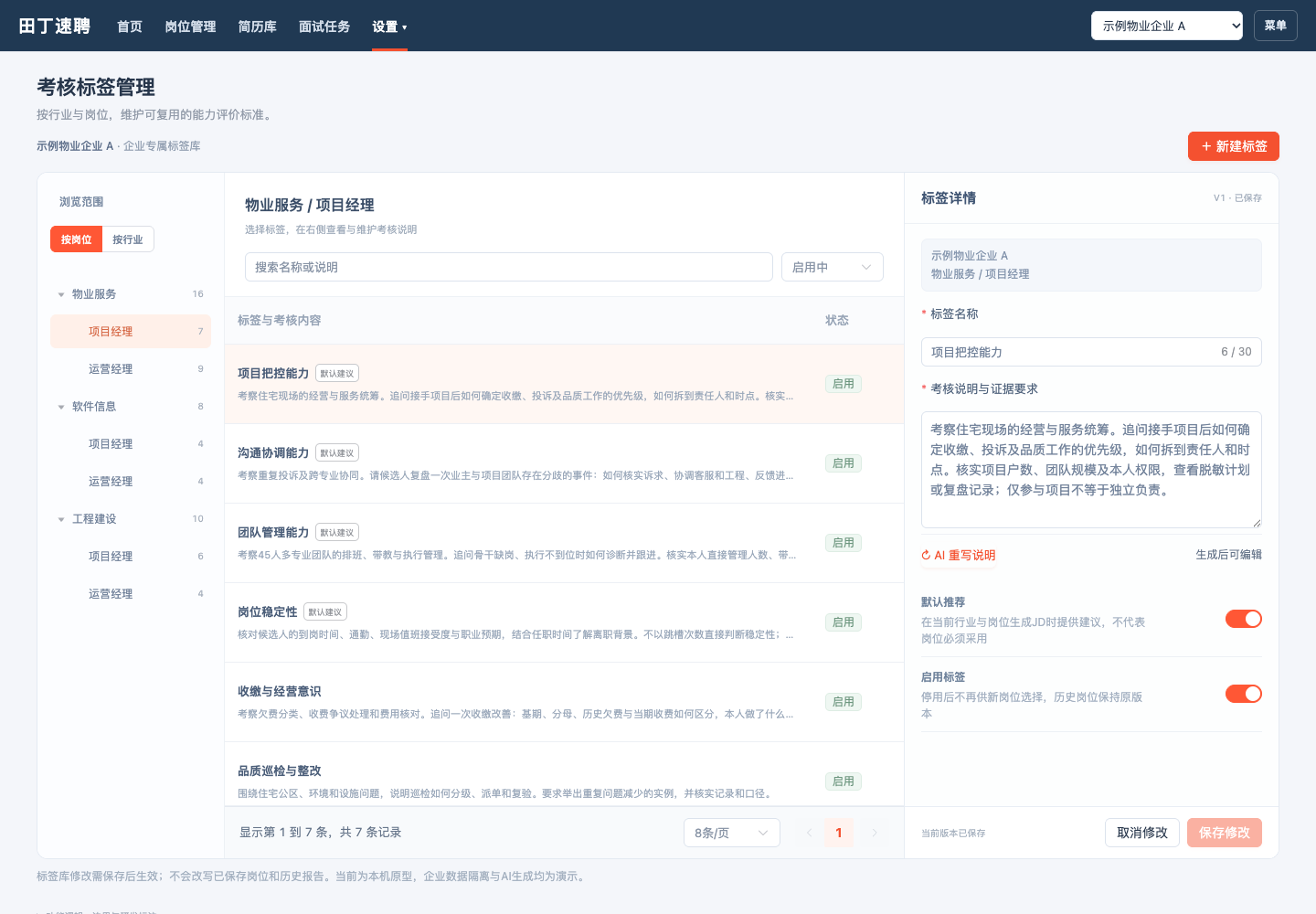
Task: Click the 菜单 button
Action: pos(1276,26)
